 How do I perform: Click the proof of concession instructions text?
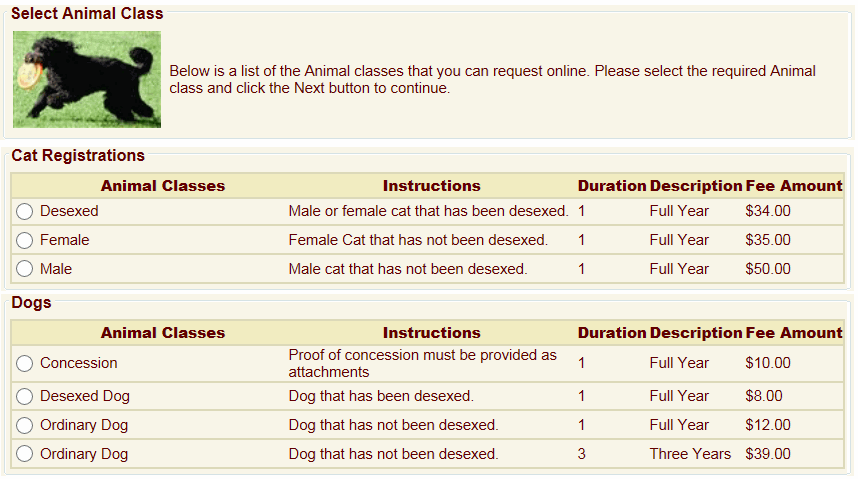[422, 363]
